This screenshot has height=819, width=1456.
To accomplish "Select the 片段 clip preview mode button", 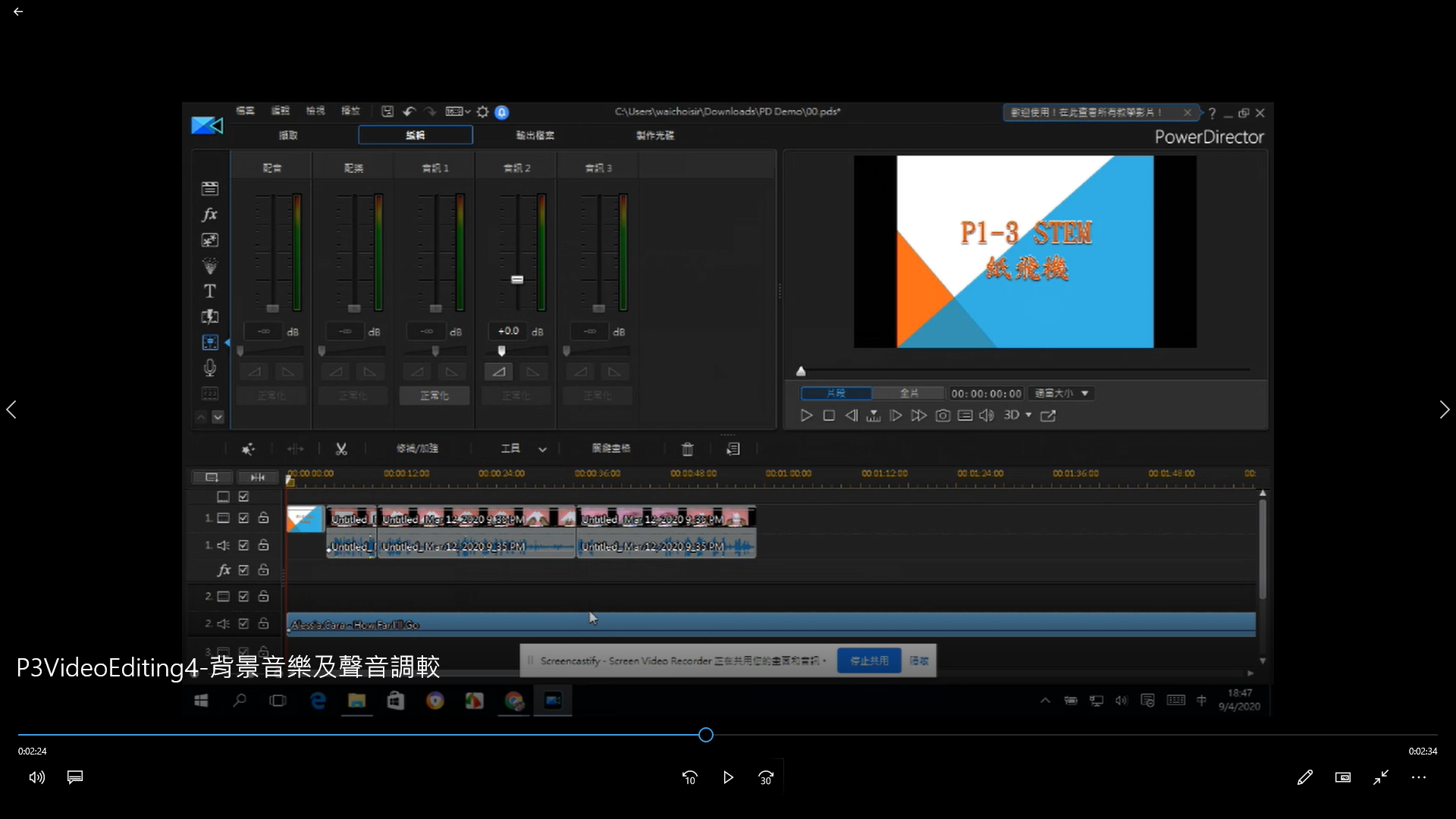I will click(836, 394).
